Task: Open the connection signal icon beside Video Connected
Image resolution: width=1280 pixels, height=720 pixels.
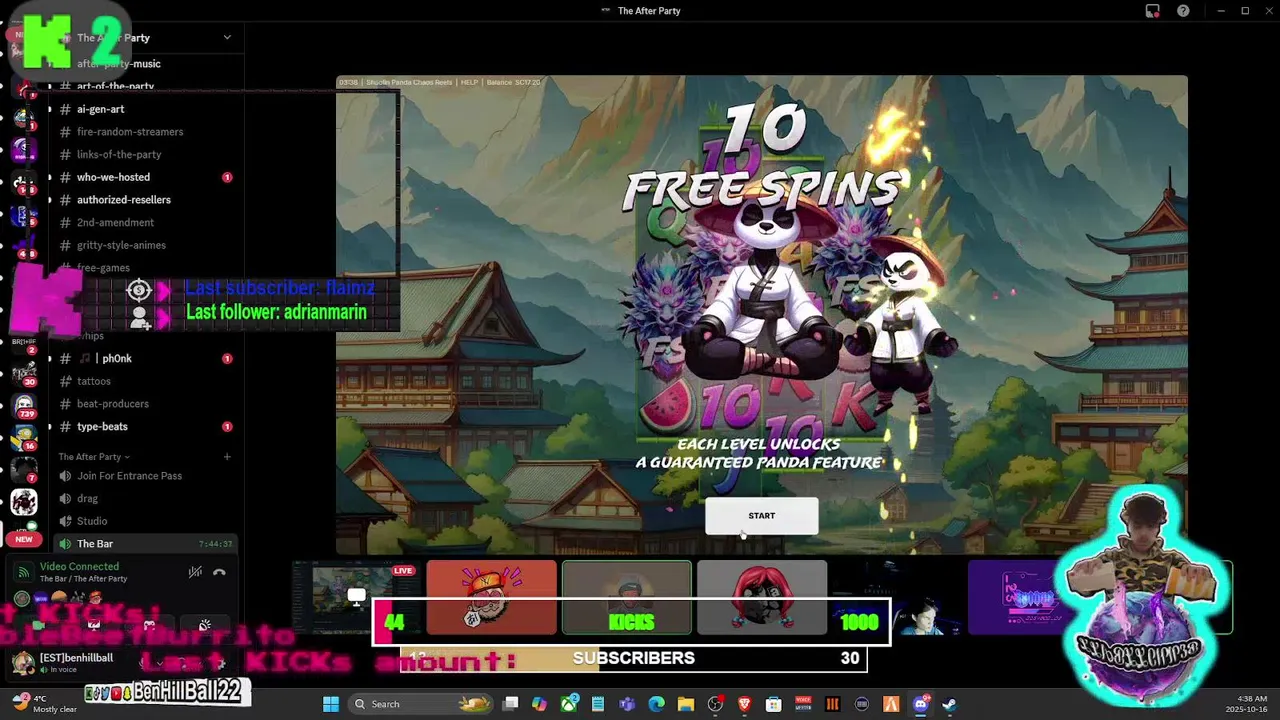Action: click(23, 572)
